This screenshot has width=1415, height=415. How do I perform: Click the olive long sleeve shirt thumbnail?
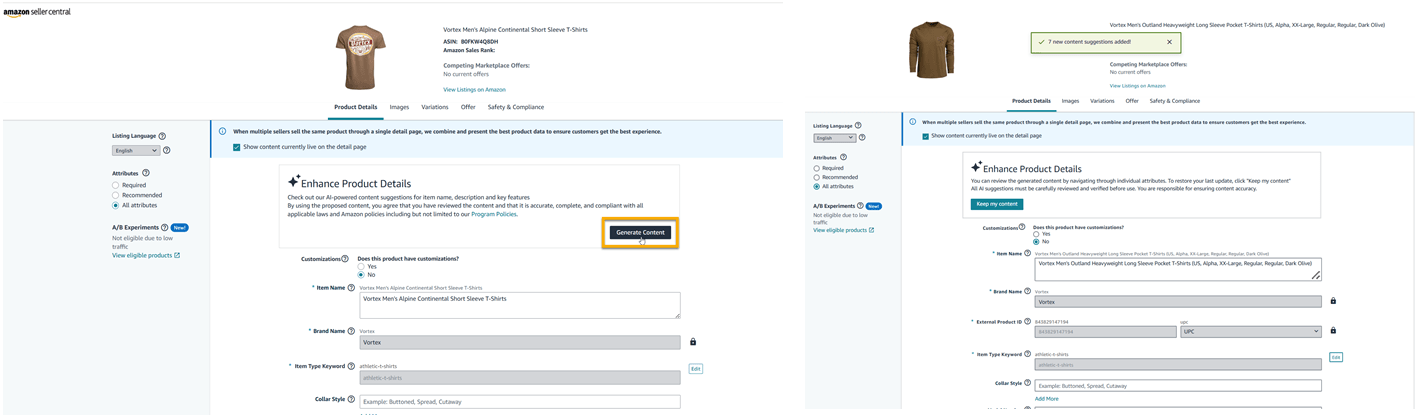[931, 51]
